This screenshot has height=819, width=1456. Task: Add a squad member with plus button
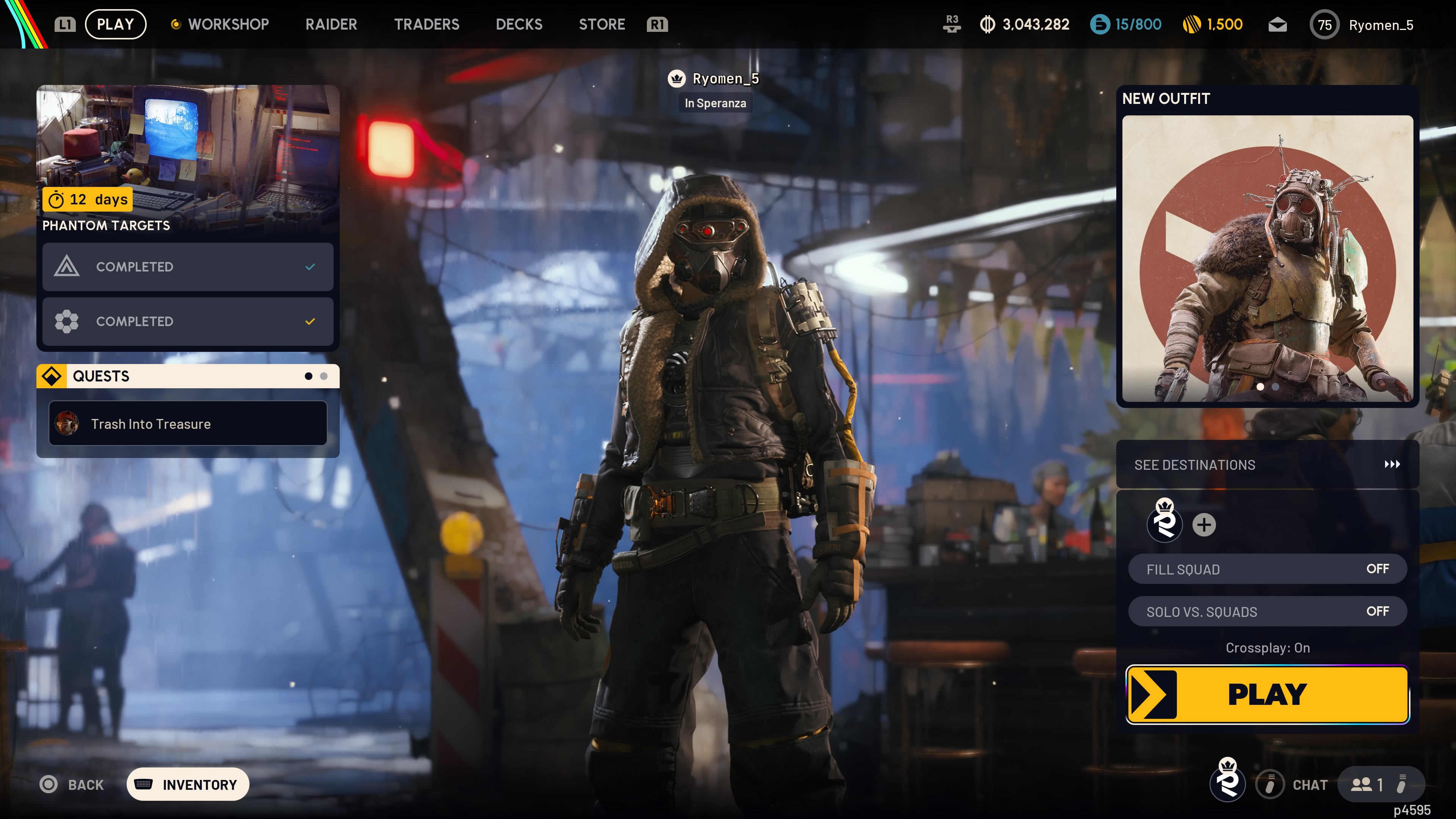pyautogui.click(x=1204, y=525)
